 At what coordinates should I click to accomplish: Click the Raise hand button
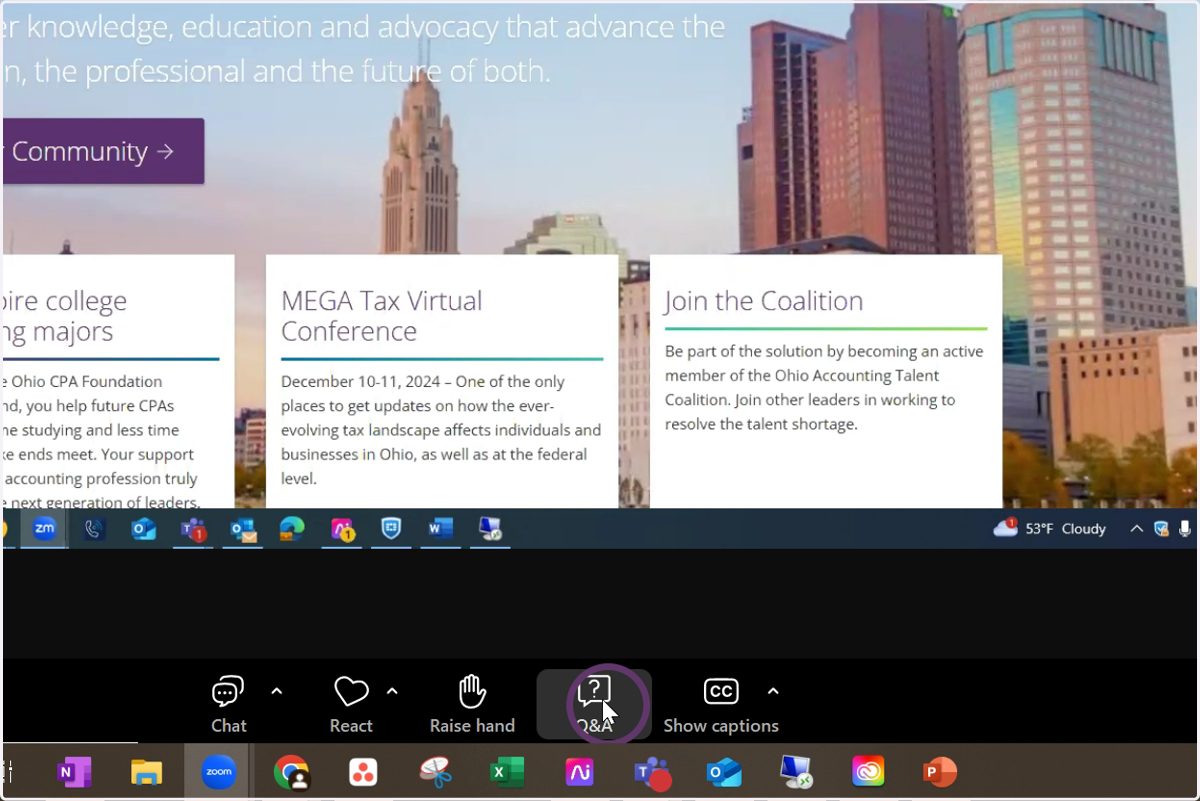[472, 704]
